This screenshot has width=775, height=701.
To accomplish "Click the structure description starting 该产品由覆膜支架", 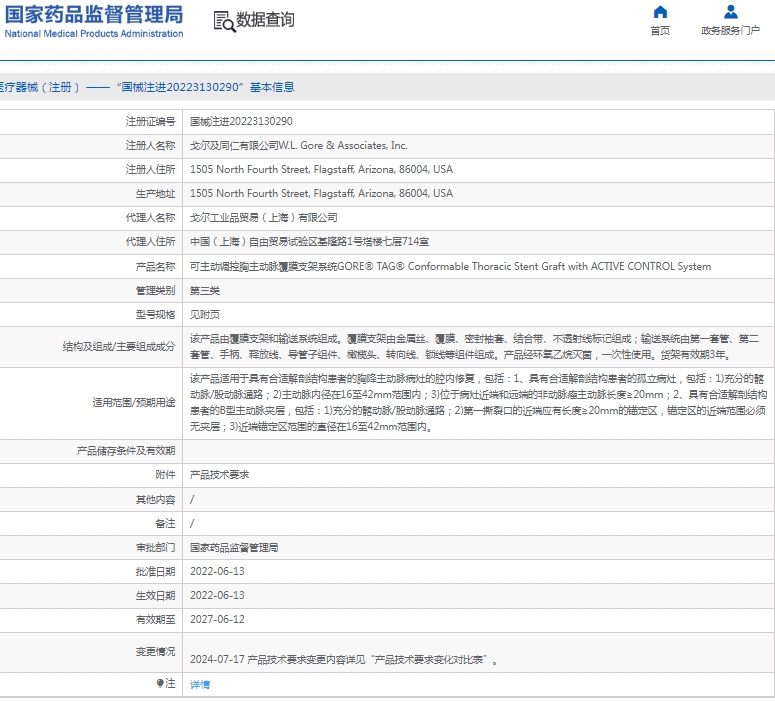I will [474, 347].
